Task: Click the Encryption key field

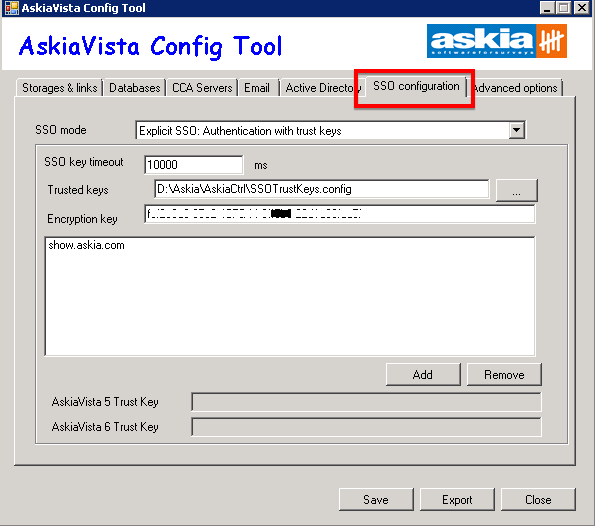Action: 340,214
